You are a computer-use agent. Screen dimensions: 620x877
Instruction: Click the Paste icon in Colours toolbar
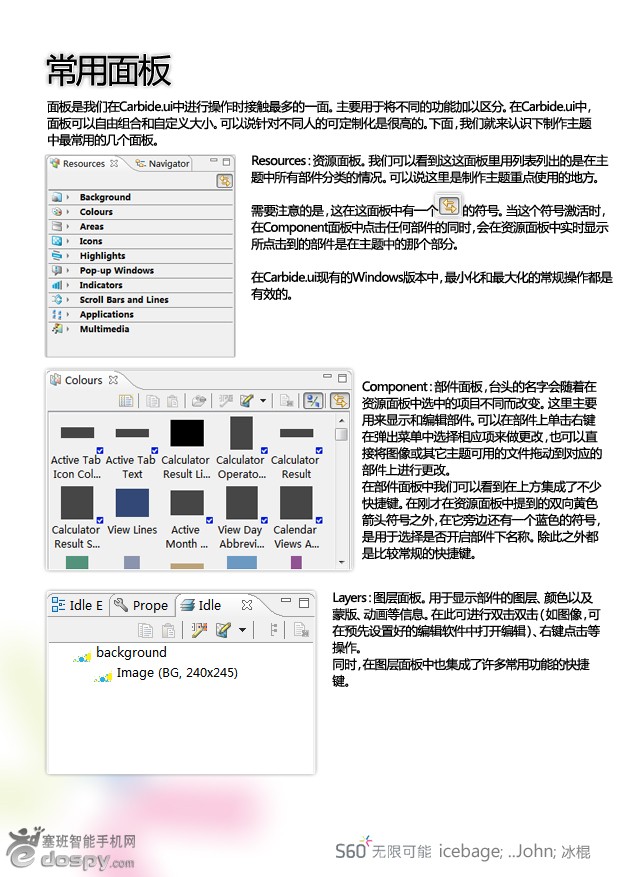(173, 400)
